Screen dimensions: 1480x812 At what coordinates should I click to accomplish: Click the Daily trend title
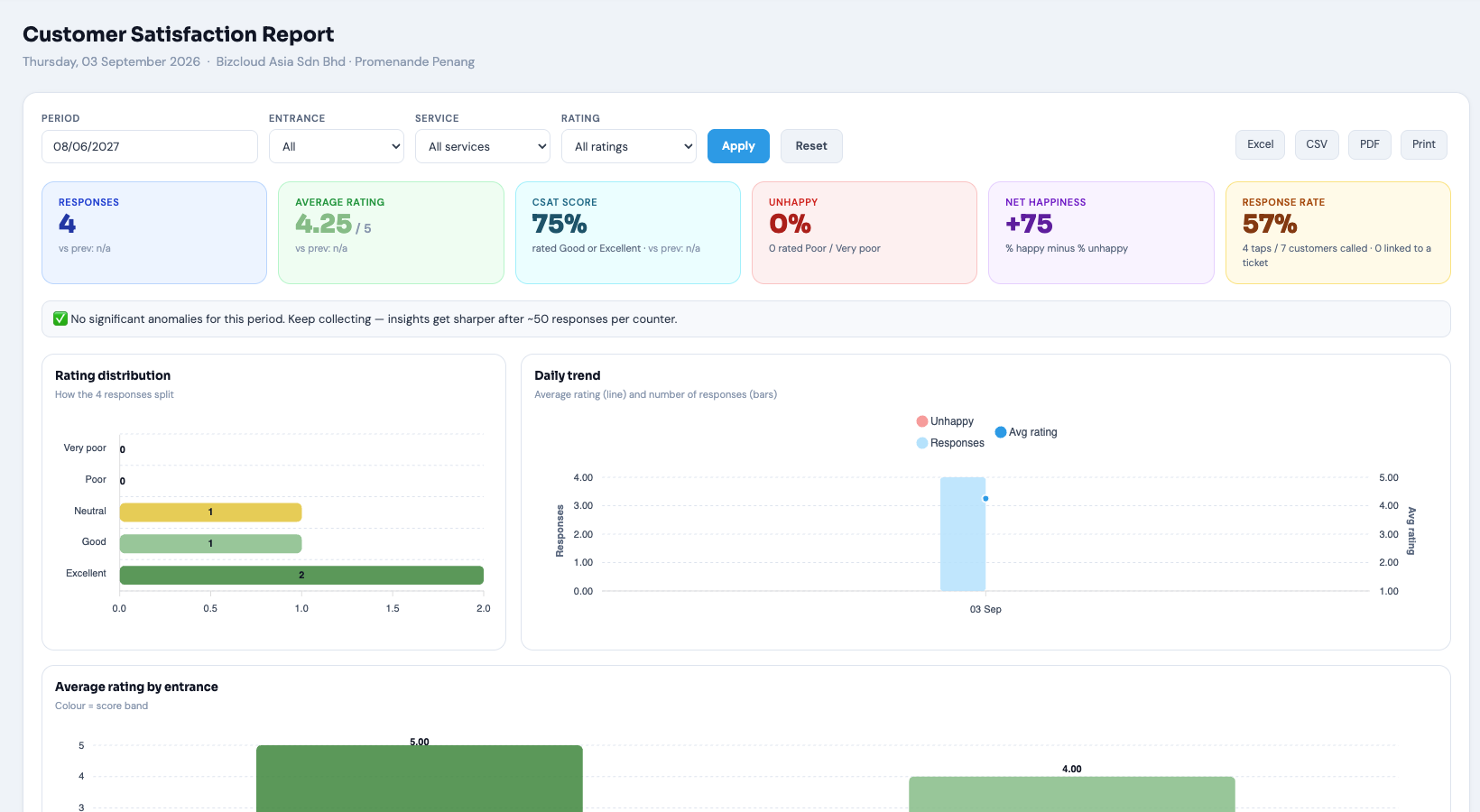coord(567,375)
